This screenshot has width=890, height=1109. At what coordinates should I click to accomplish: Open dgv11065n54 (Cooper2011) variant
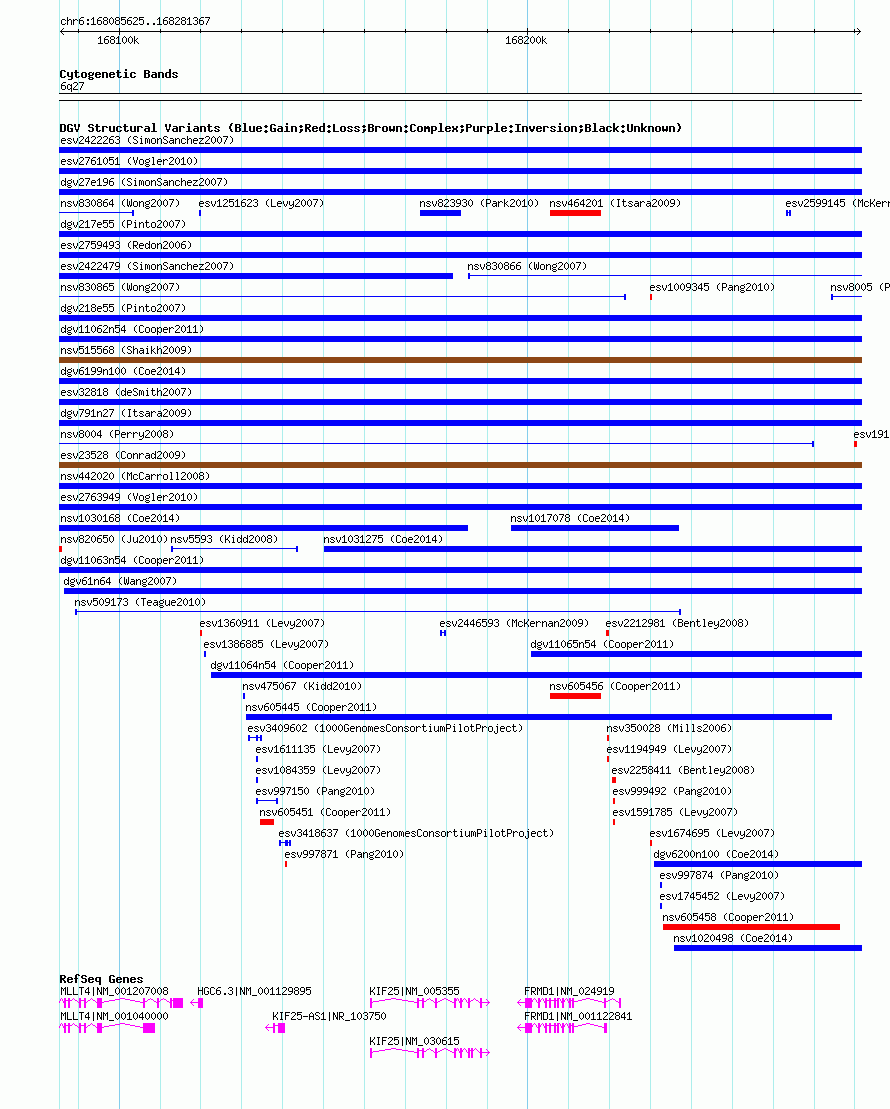pyautogui.click(x=602, y=644)
